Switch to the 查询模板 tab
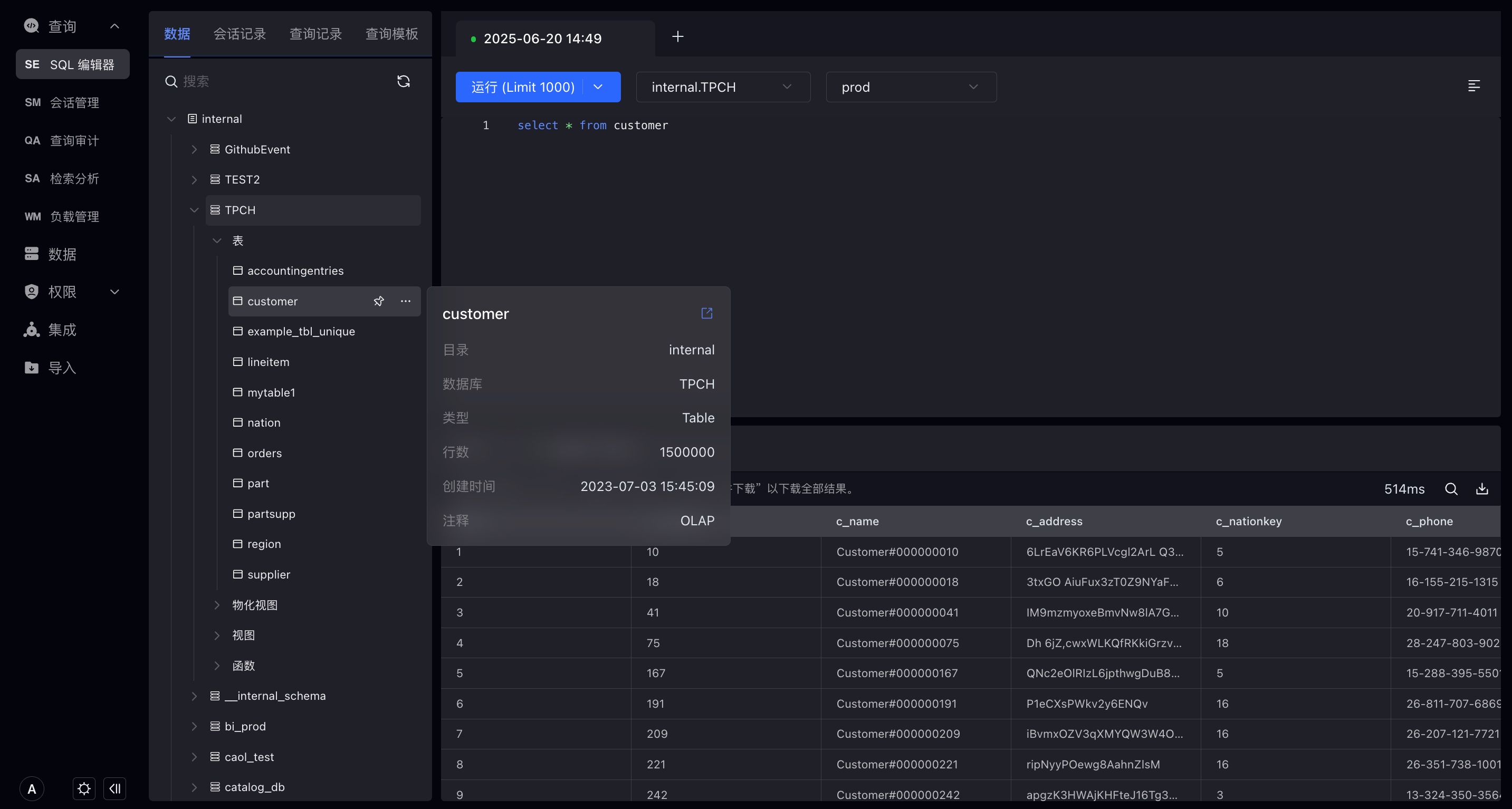This screenshot has width=1512, height=809. click(391, 34)
